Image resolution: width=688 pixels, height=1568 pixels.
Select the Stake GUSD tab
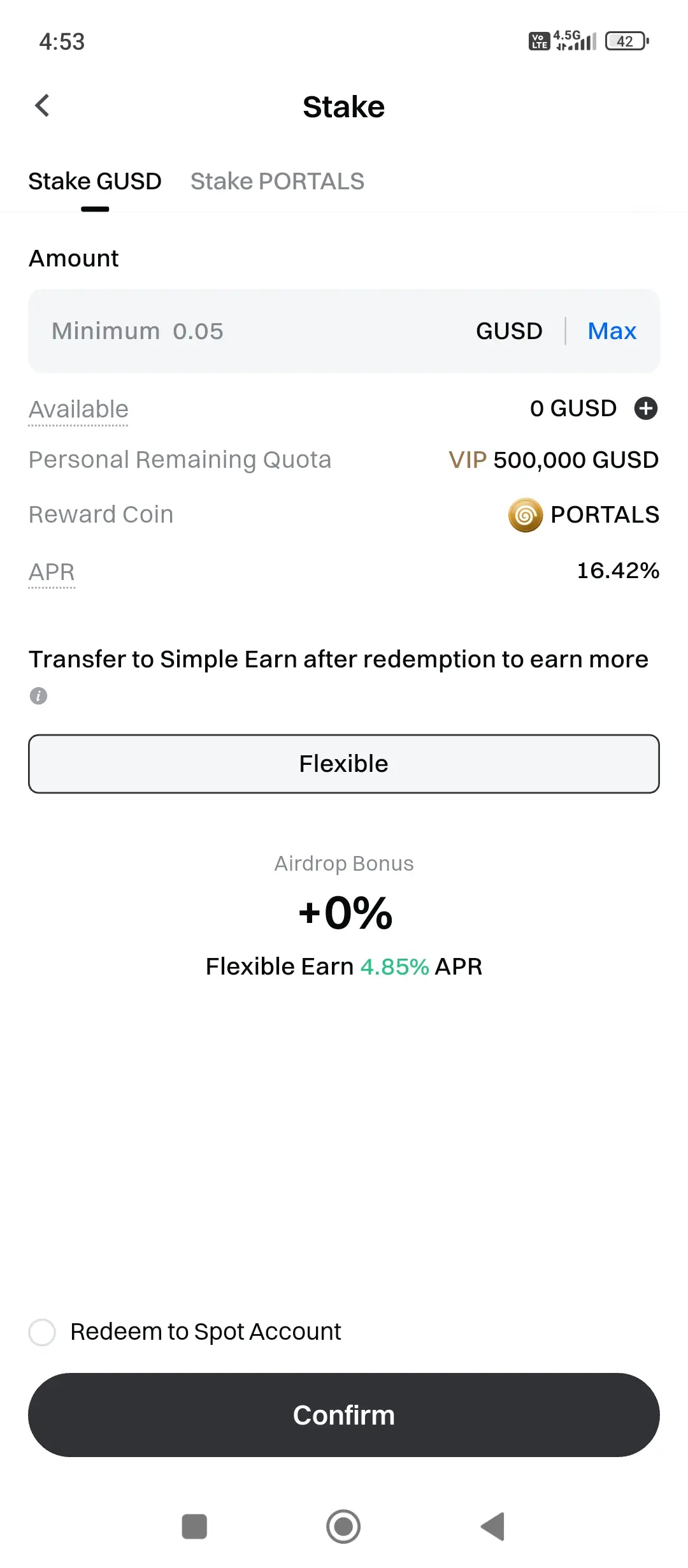pyautogui.click(x=95, y=182)
